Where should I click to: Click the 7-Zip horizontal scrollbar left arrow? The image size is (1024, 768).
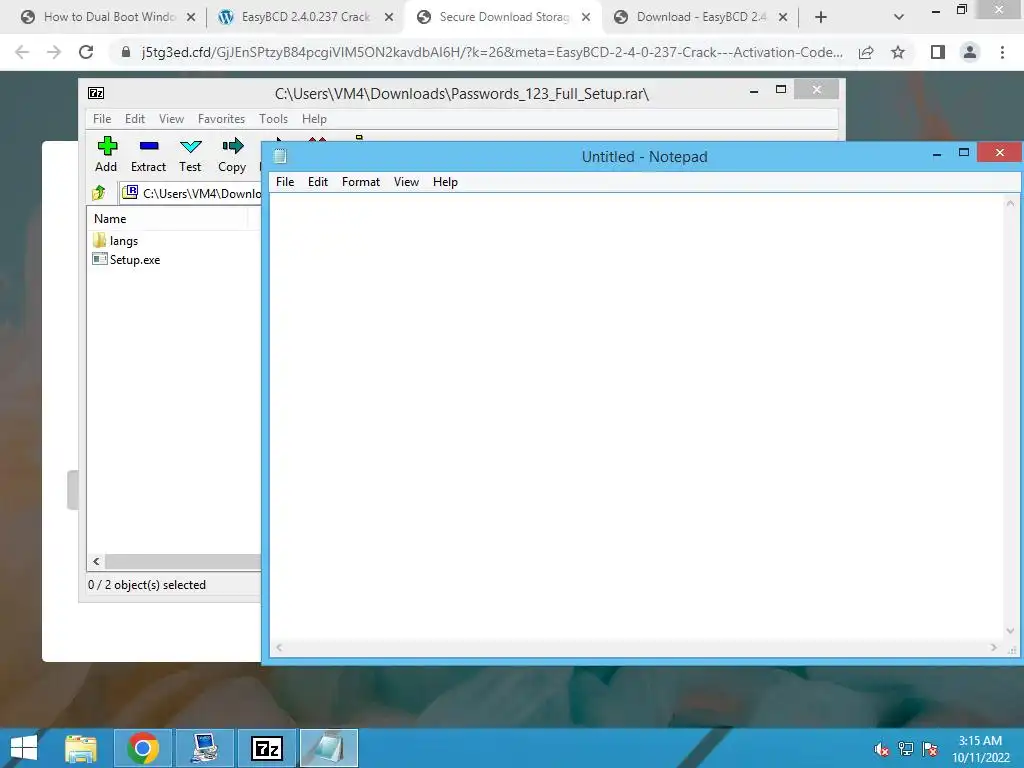(x=96, y=562)
